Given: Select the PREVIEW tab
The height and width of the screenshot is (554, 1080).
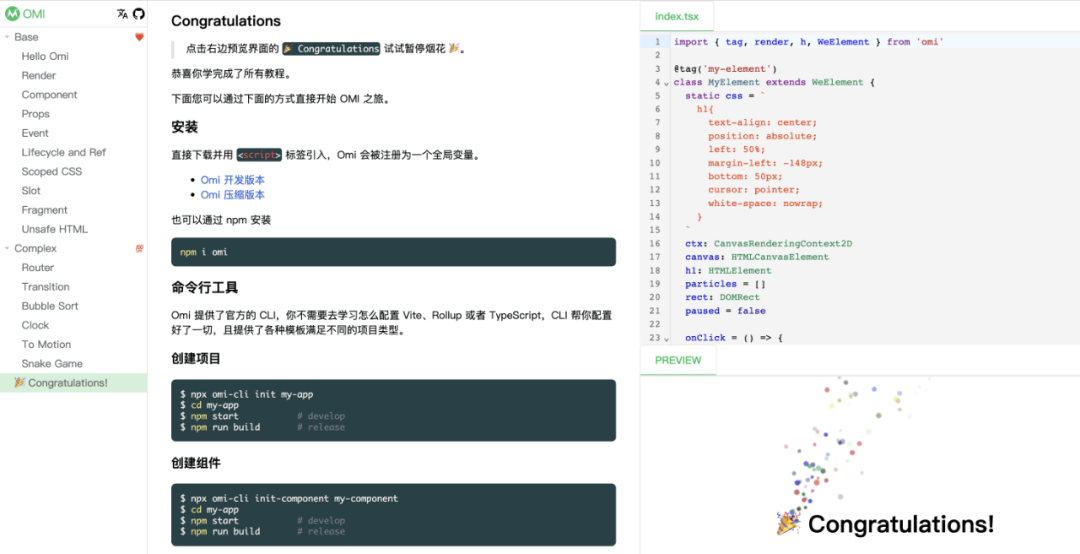Looking at the screenshot, I should tap(678, 360).
